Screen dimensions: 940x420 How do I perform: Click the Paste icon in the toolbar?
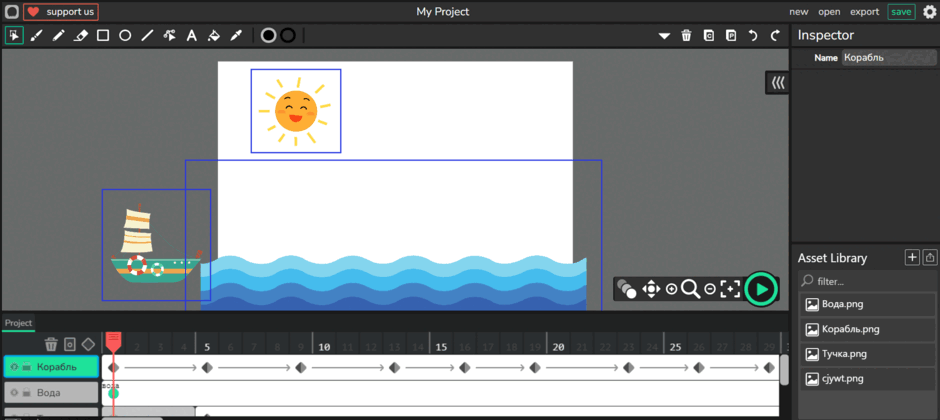(731, 36)
